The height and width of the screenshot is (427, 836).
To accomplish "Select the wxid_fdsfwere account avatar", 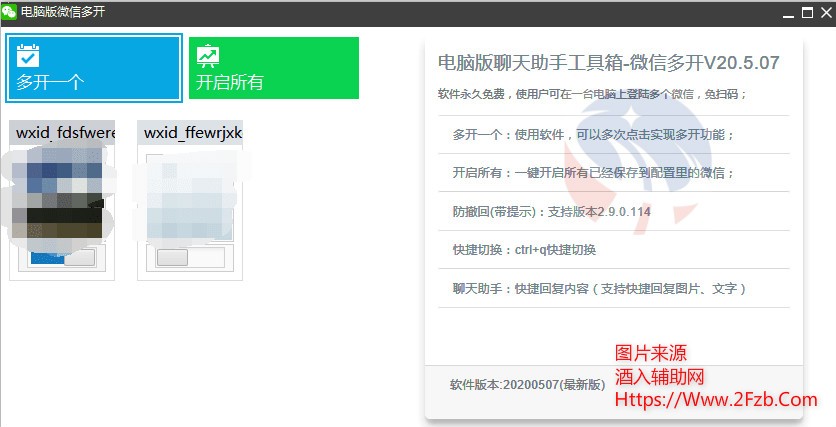I will click(59, 196).
